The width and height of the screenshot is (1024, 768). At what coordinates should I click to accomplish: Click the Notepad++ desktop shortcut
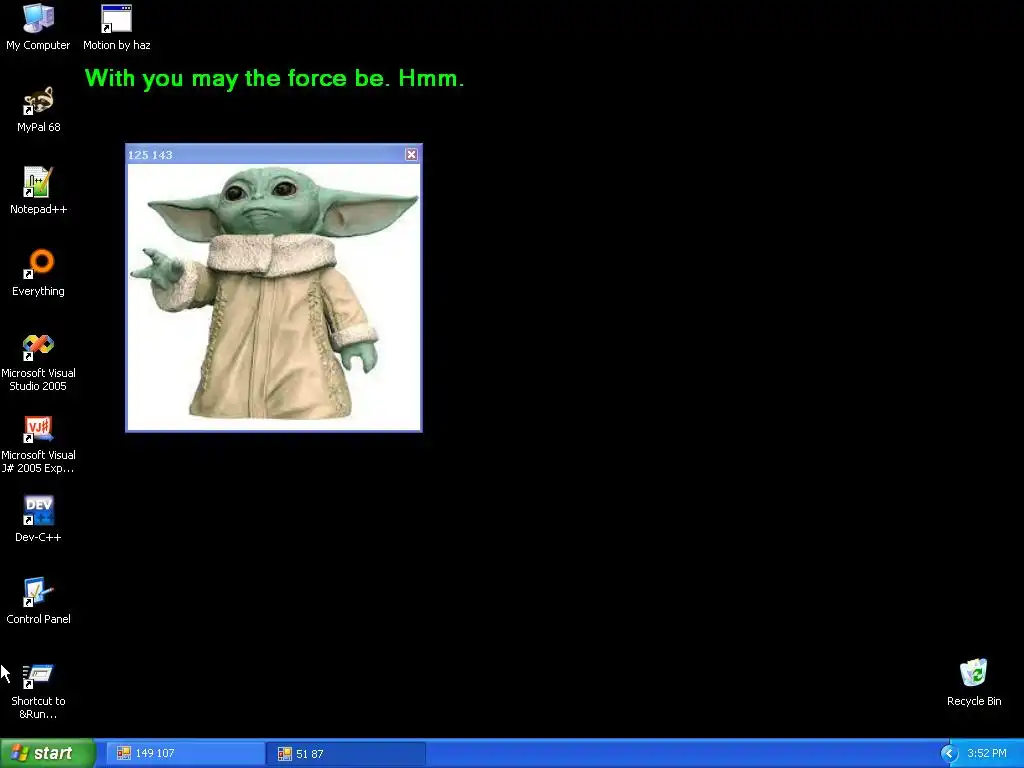click(38, 191)
